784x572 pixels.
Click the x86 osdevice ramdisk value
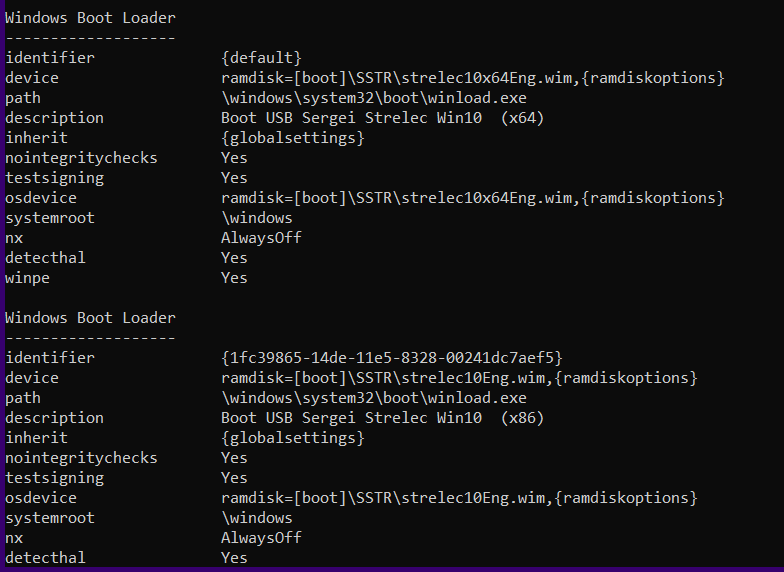click(459, 498)
